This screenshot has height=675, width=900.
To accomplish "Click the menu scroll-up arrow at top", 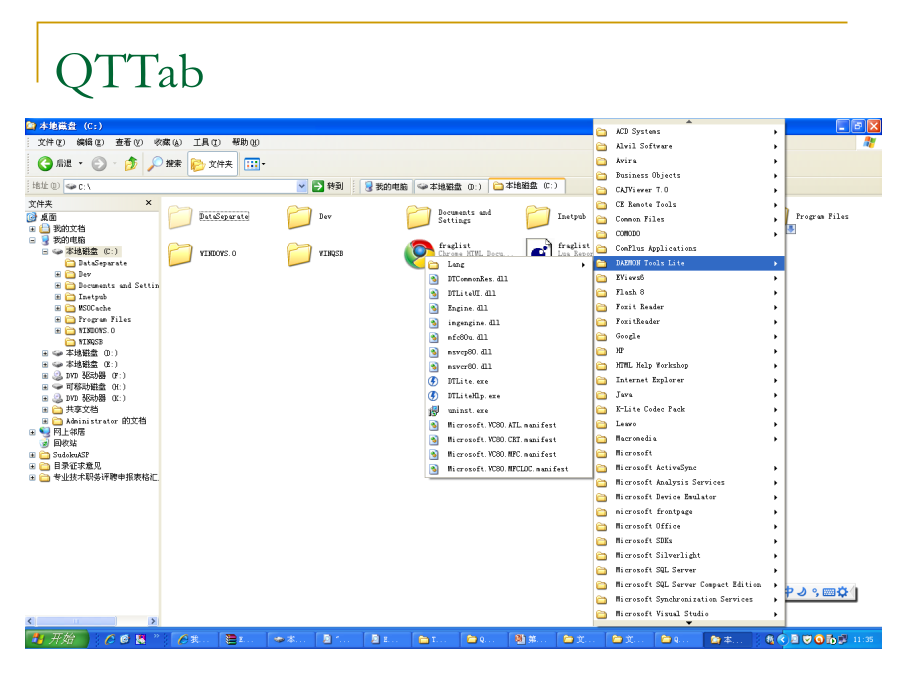I will pyautogui.click(x=689, y=122).
